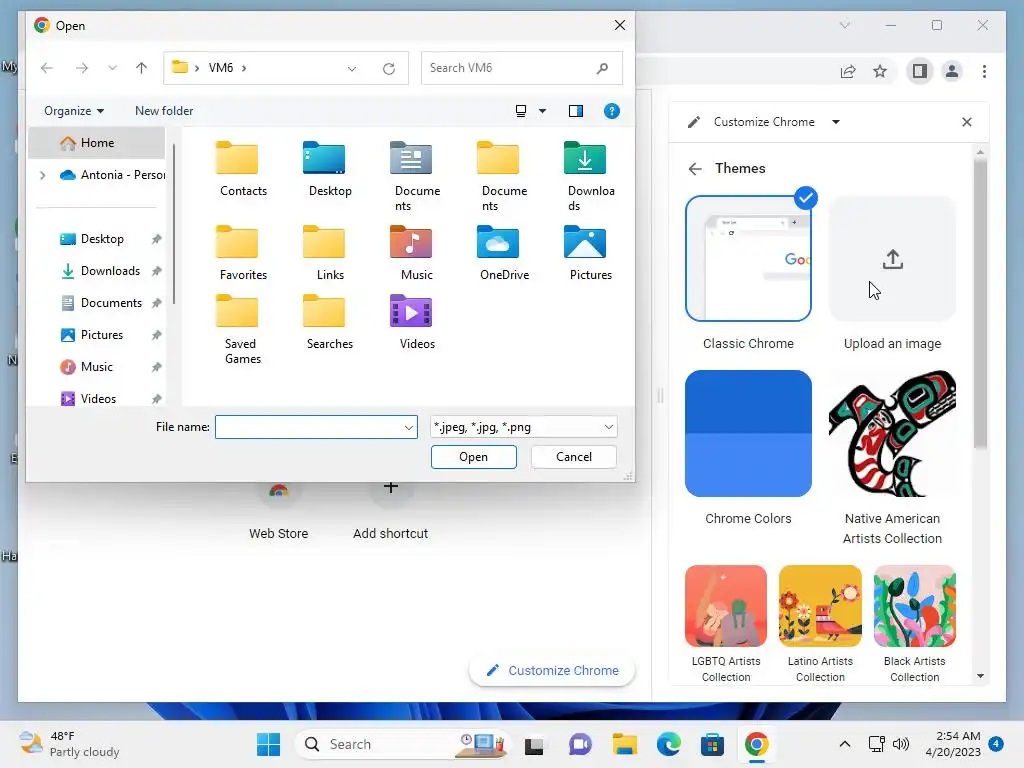Select Home in the navigation pane
The width and height of the screenshot is (1024, 768).
pyautogui.click(x=96, y=142)
